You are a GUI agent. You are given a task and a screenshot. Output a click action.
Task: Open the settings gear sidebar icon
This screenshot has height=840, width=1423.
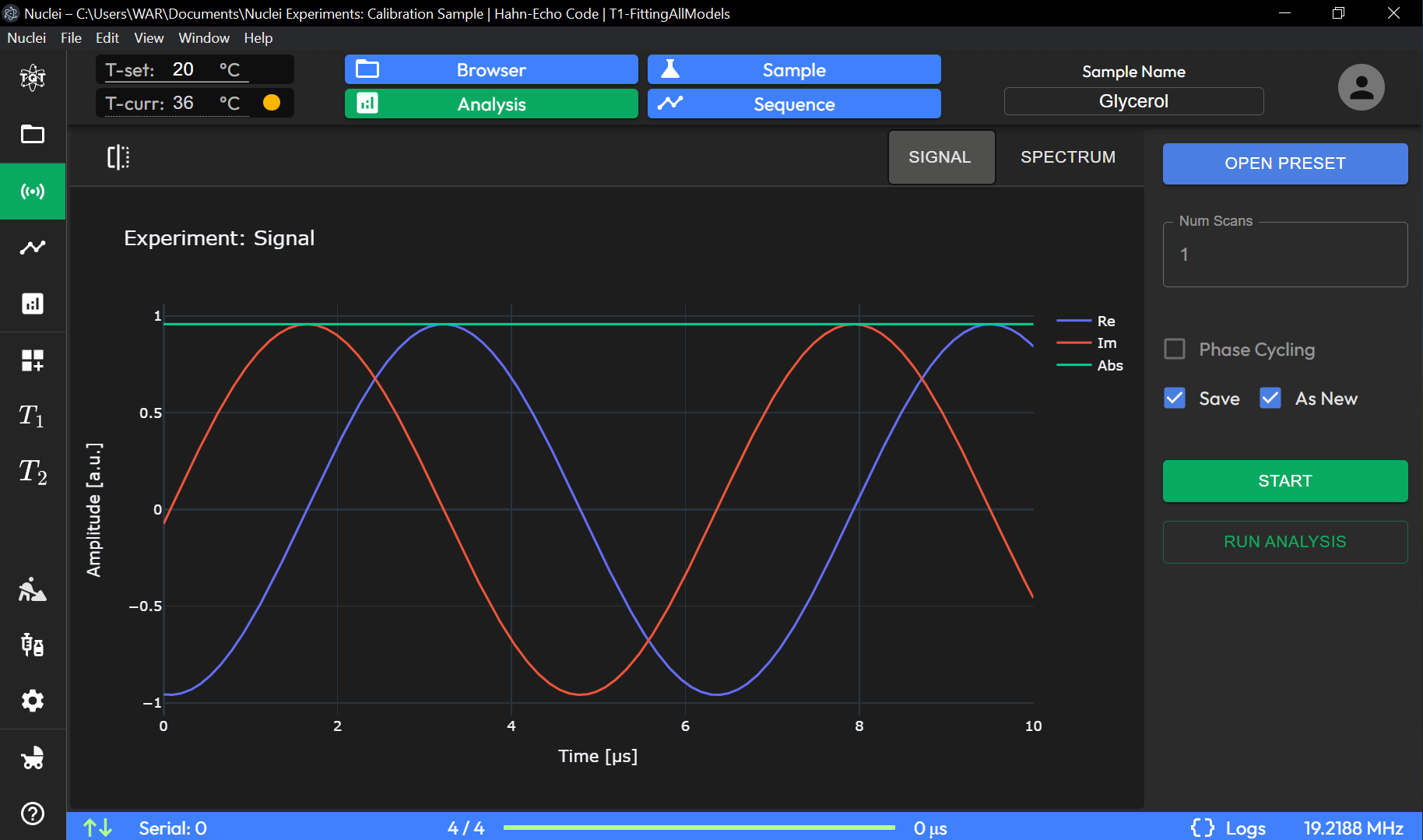(x=33, y=701)
